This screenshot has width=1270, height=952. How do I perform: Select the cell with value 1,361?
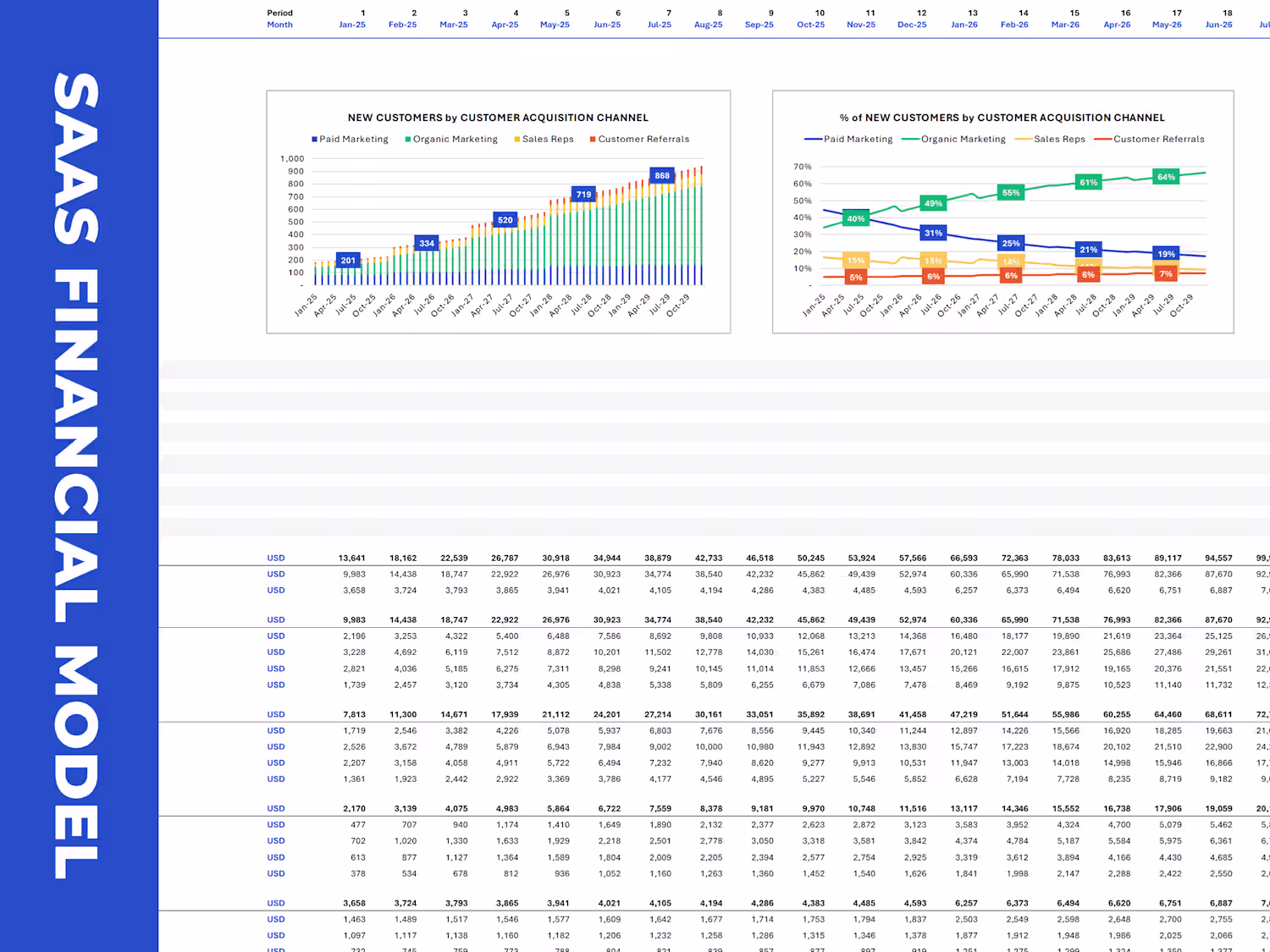pyautogui.click(x=355, y=779)
